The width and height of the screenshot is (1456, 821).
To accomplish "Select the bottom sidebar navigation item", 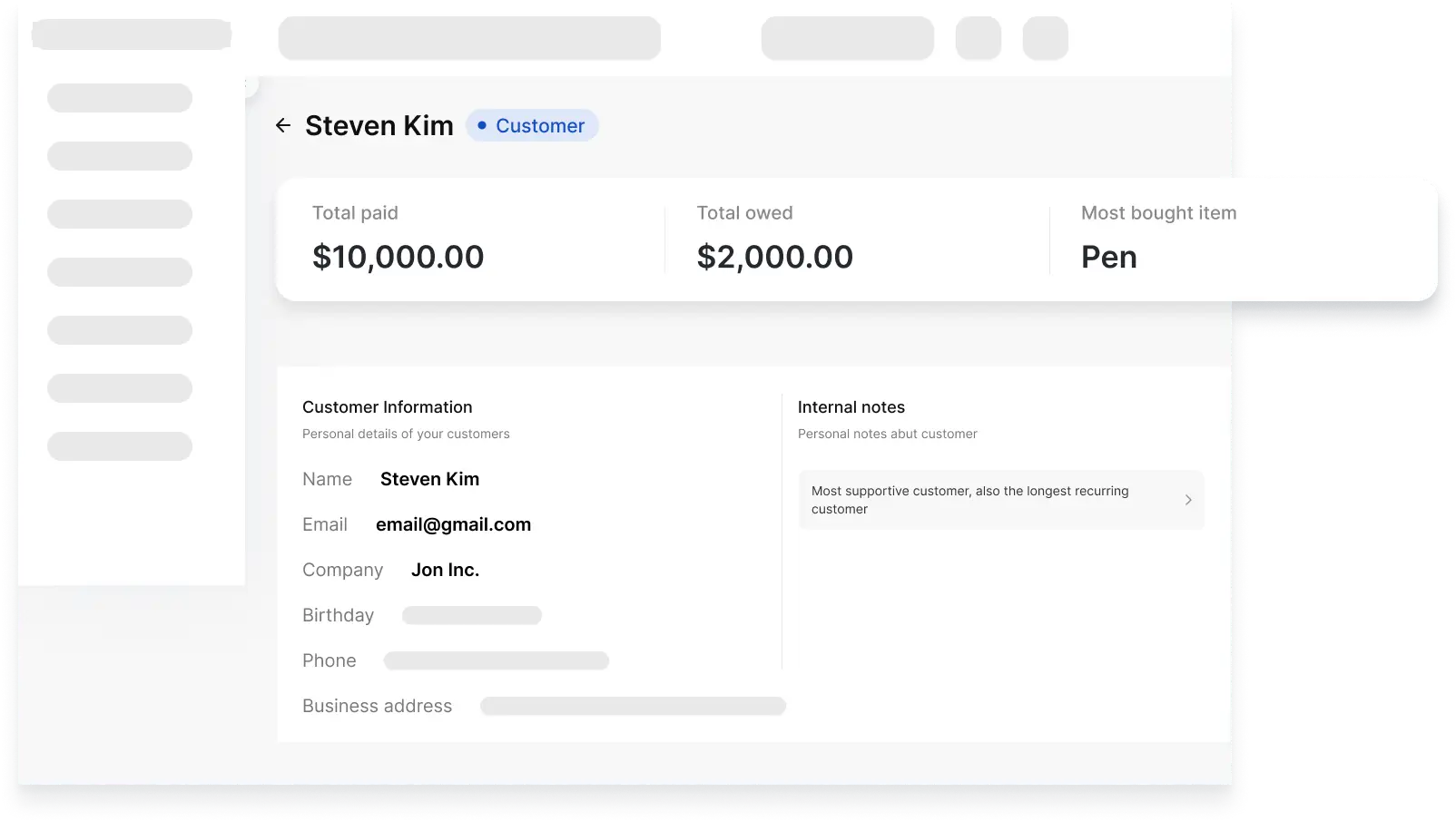I will point(119,445).
